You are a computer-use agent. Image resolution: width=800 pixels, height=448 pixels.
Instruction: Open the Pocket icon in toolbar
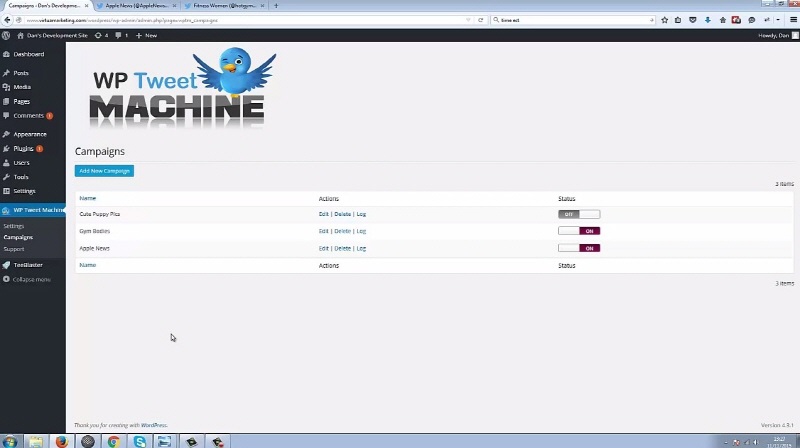pos(692,20)
